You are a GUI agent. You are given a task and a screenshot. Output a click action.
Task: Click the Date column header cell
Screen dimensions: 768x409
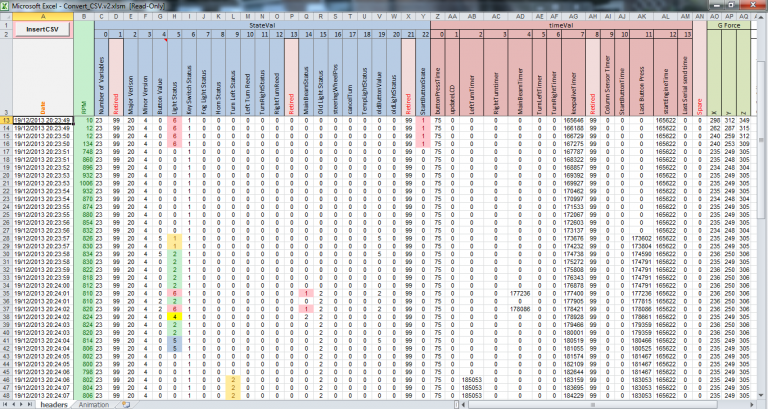point(43,77)
